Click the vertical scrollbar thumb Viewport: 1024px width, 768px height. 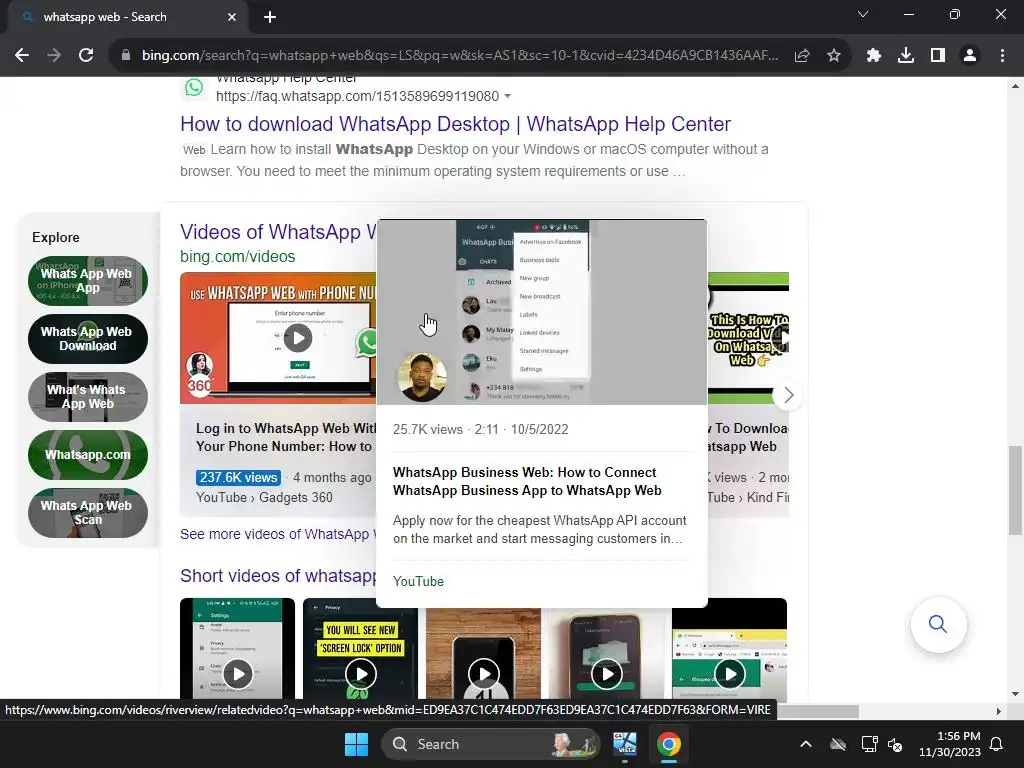(1015, 490)
